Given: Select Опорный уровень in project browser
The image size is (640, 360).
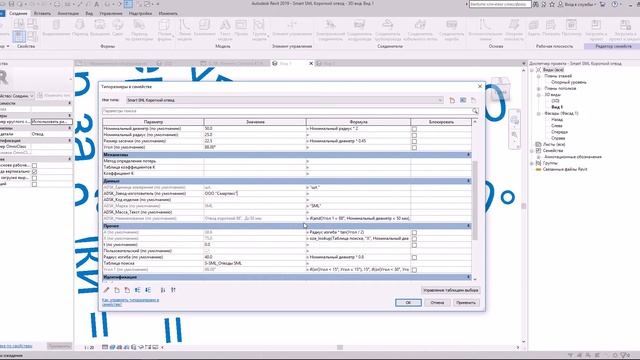Looking at the screenshot, I should point(568,82).
